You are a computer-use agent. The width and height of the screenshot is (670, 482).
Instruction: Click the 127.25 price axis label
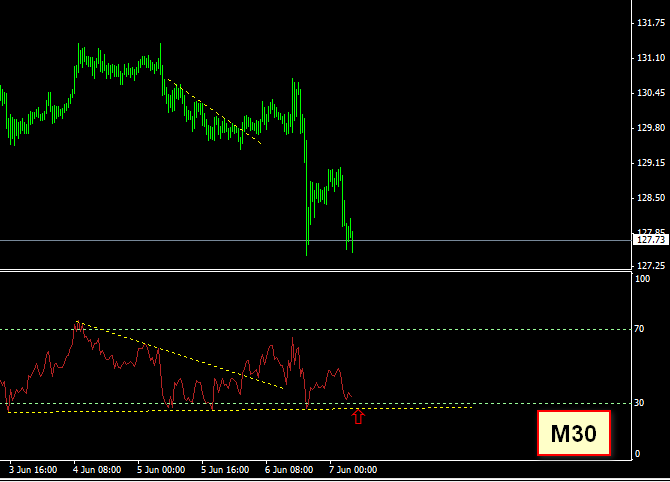pyautogui.click(x=651, y=266)
